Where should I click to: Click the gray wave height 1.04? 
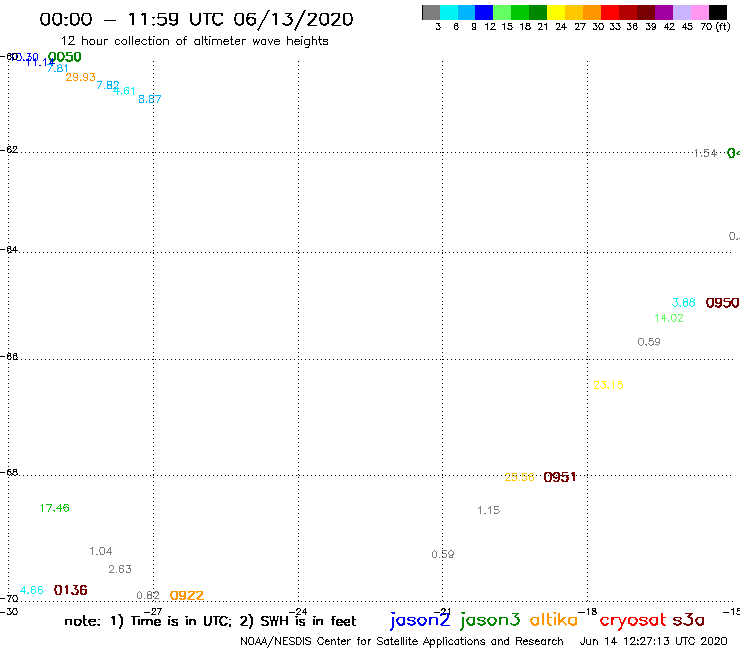pyautogui.click(x=101, y=551)
